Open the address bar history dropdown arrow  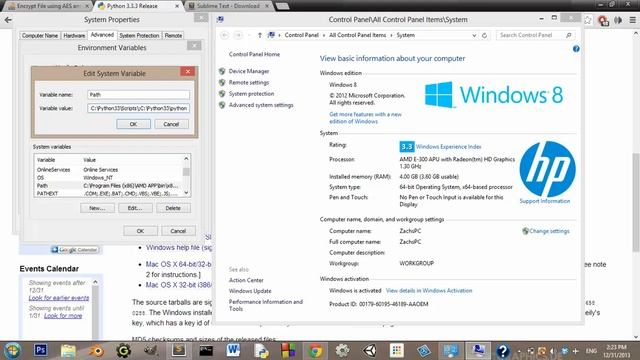474,36
